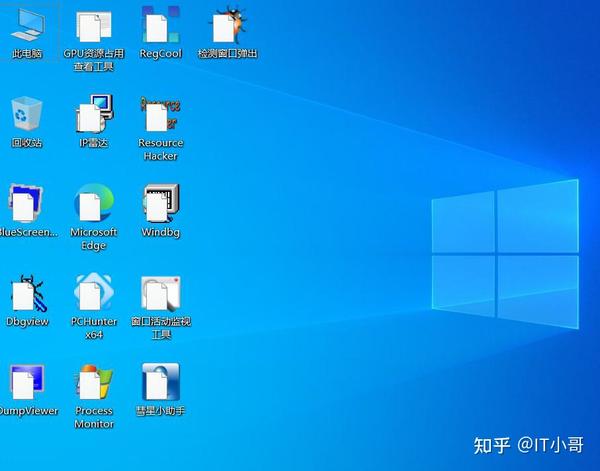Click the '回收站' label text

click(x=27, y=143)
